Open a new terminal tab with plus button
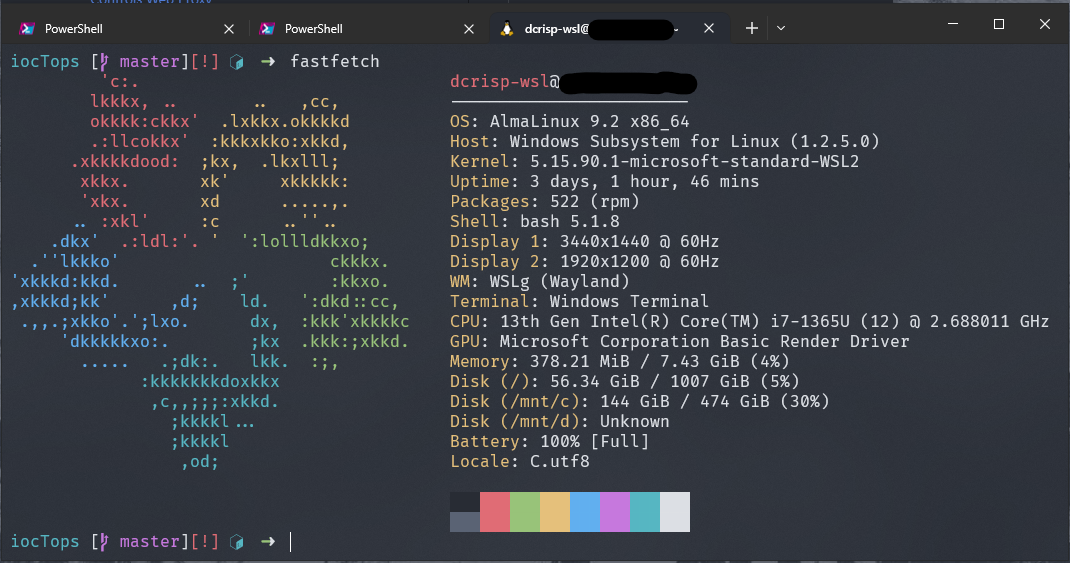 pyautogui.click(x=751, y=28)
